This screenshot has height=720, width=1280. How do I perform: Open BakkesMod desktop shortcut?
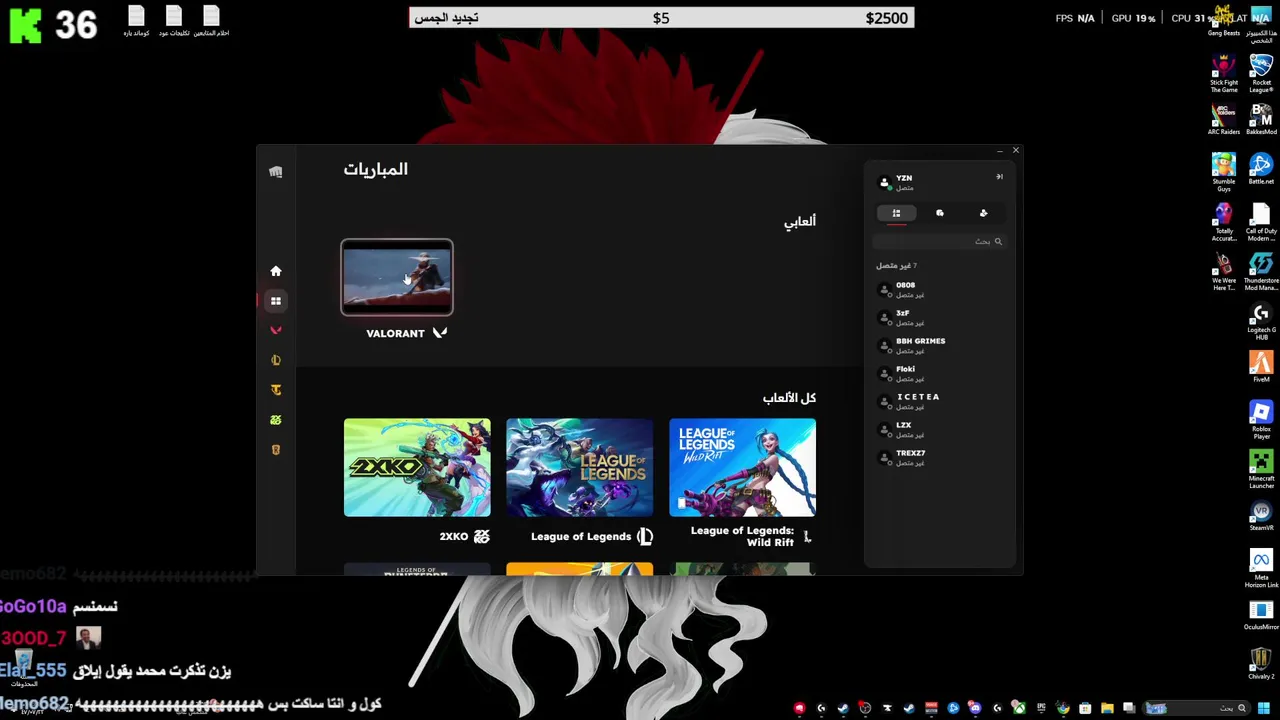click(x=1261, y=119)
